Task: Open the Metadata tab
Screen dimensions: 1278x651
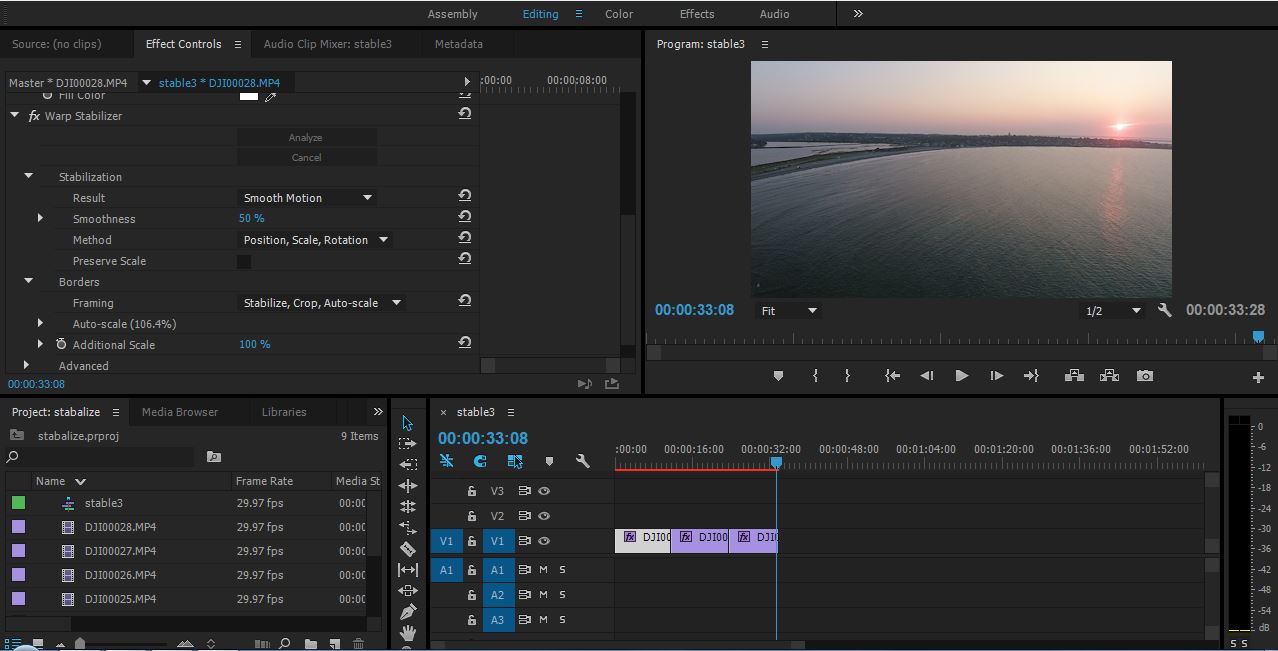Action: (459, 44)
